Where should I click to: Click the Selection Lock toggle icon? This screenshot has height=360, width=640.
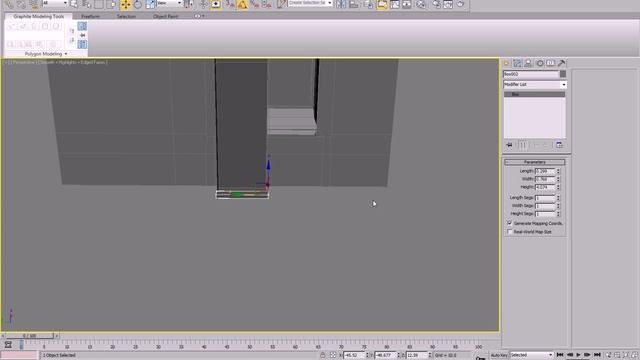coord(322,355)
